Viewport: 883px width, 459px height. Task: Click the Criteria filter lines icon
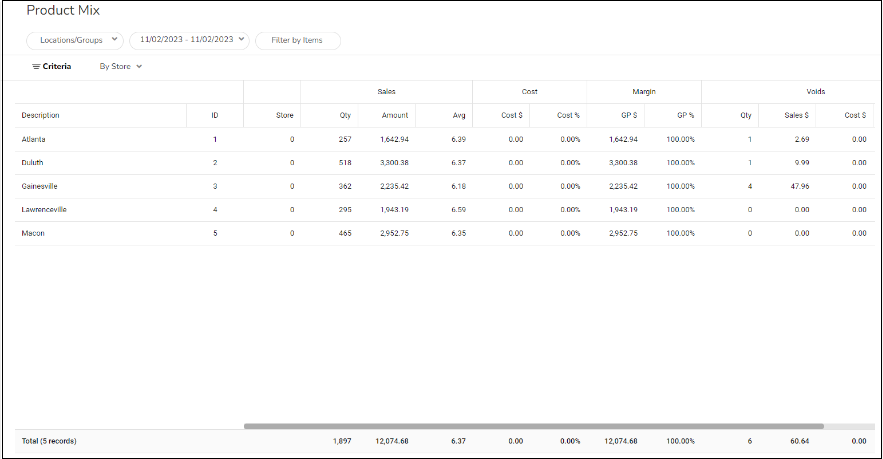point(36,67)
